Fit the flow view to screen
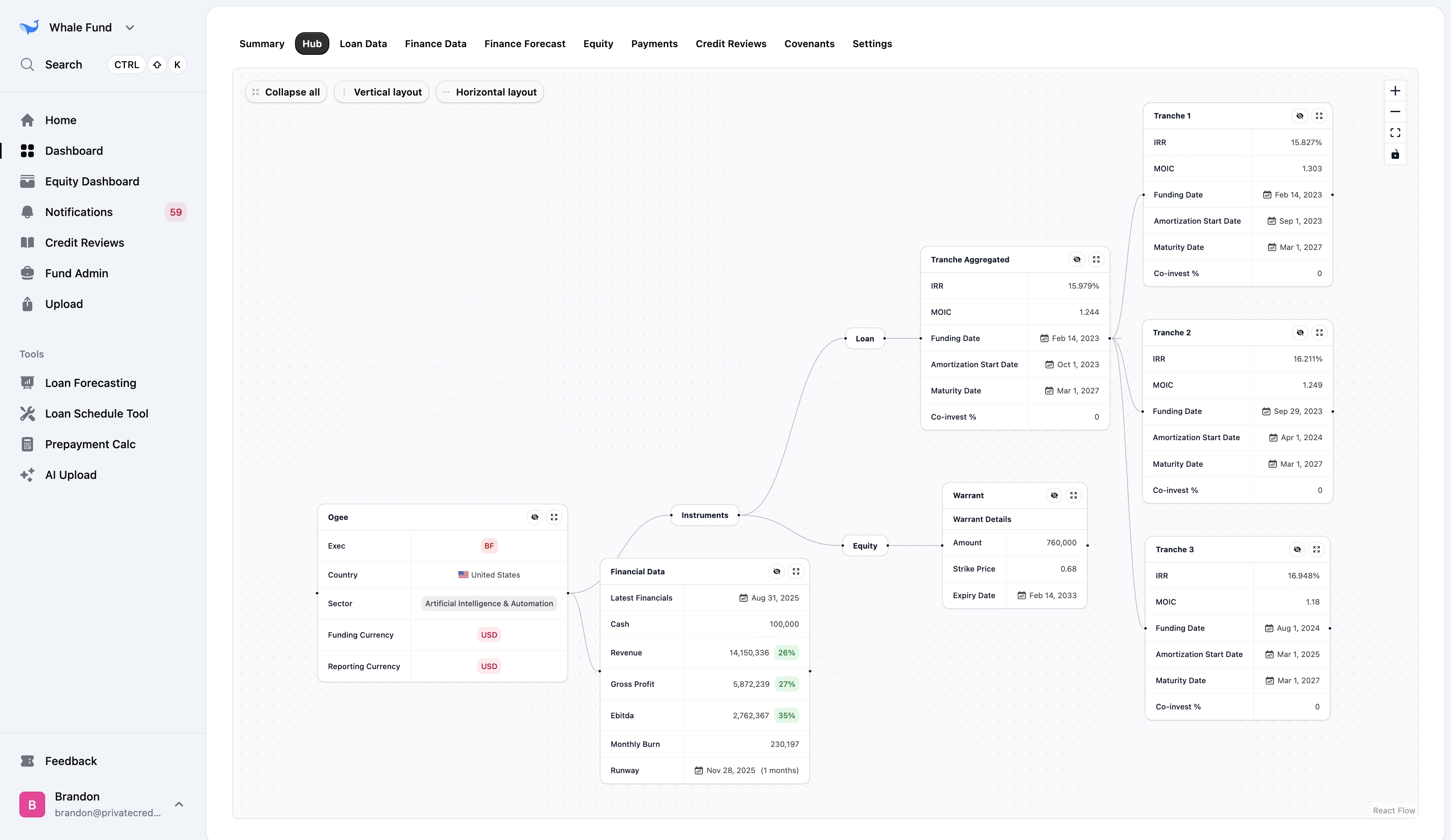 click(1395, 133)
